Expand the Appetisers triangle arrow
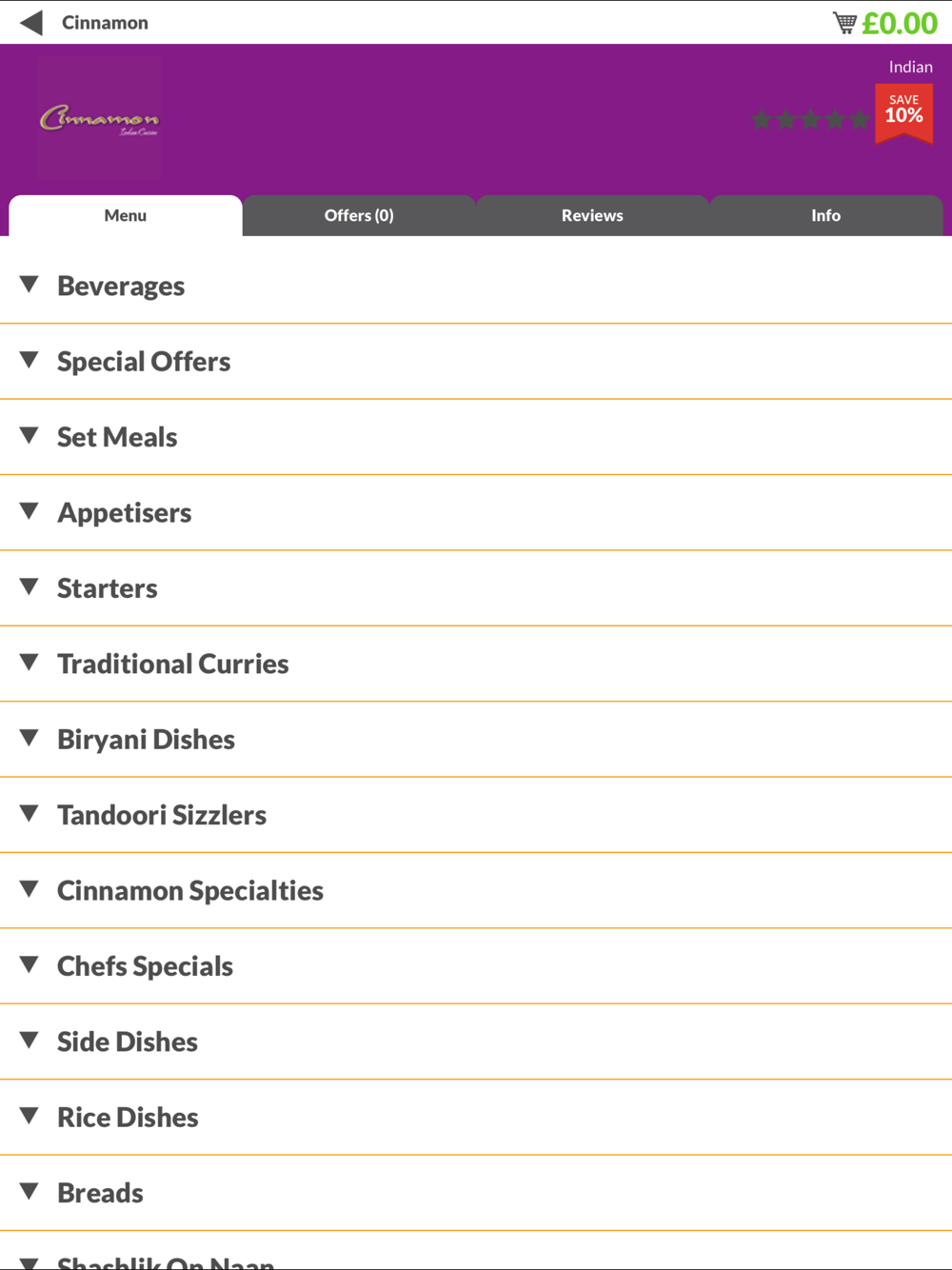This screenshot has height=1270, width=952. 30,511
